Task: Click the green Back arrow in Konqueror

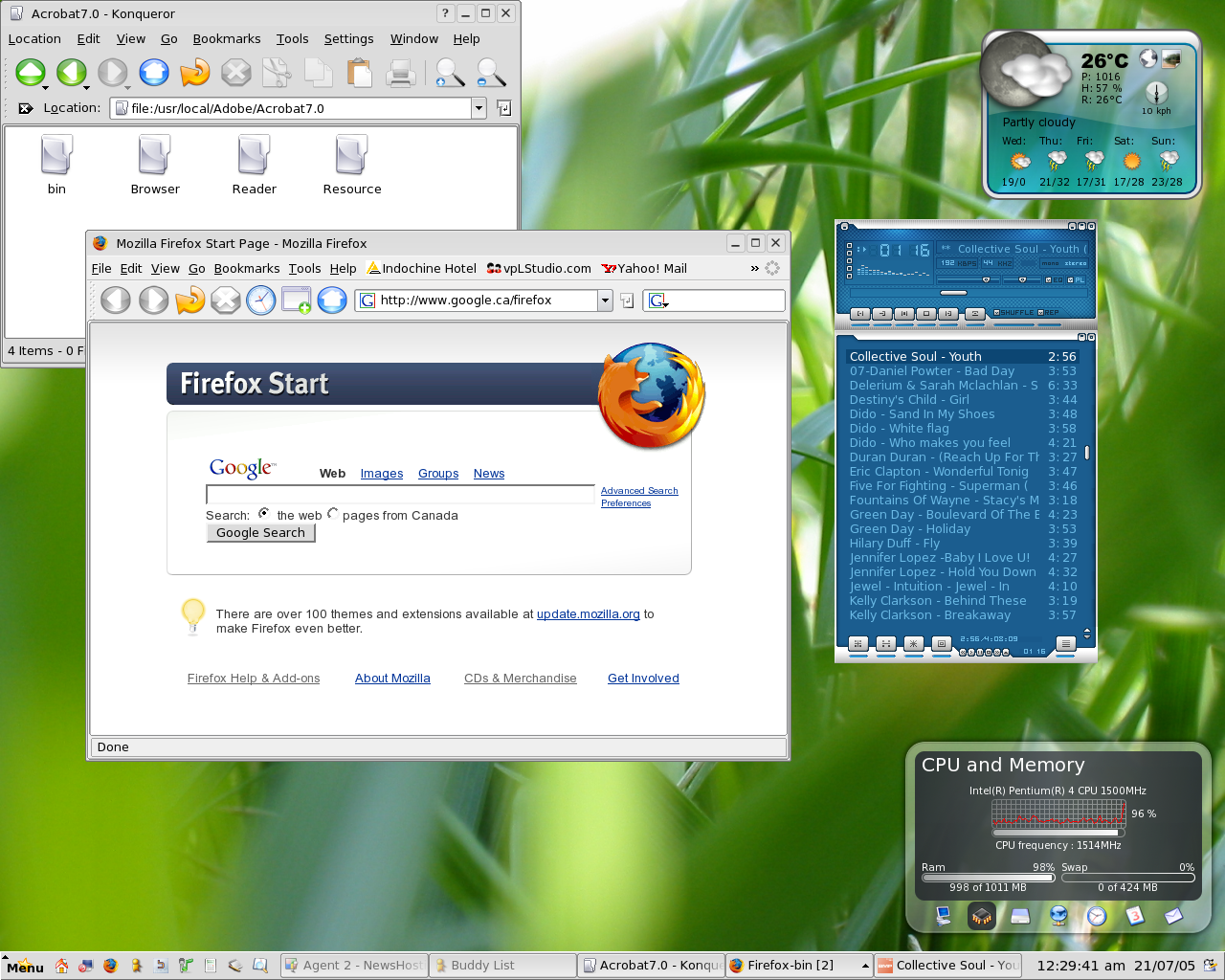Action: [x=72, y=73]
